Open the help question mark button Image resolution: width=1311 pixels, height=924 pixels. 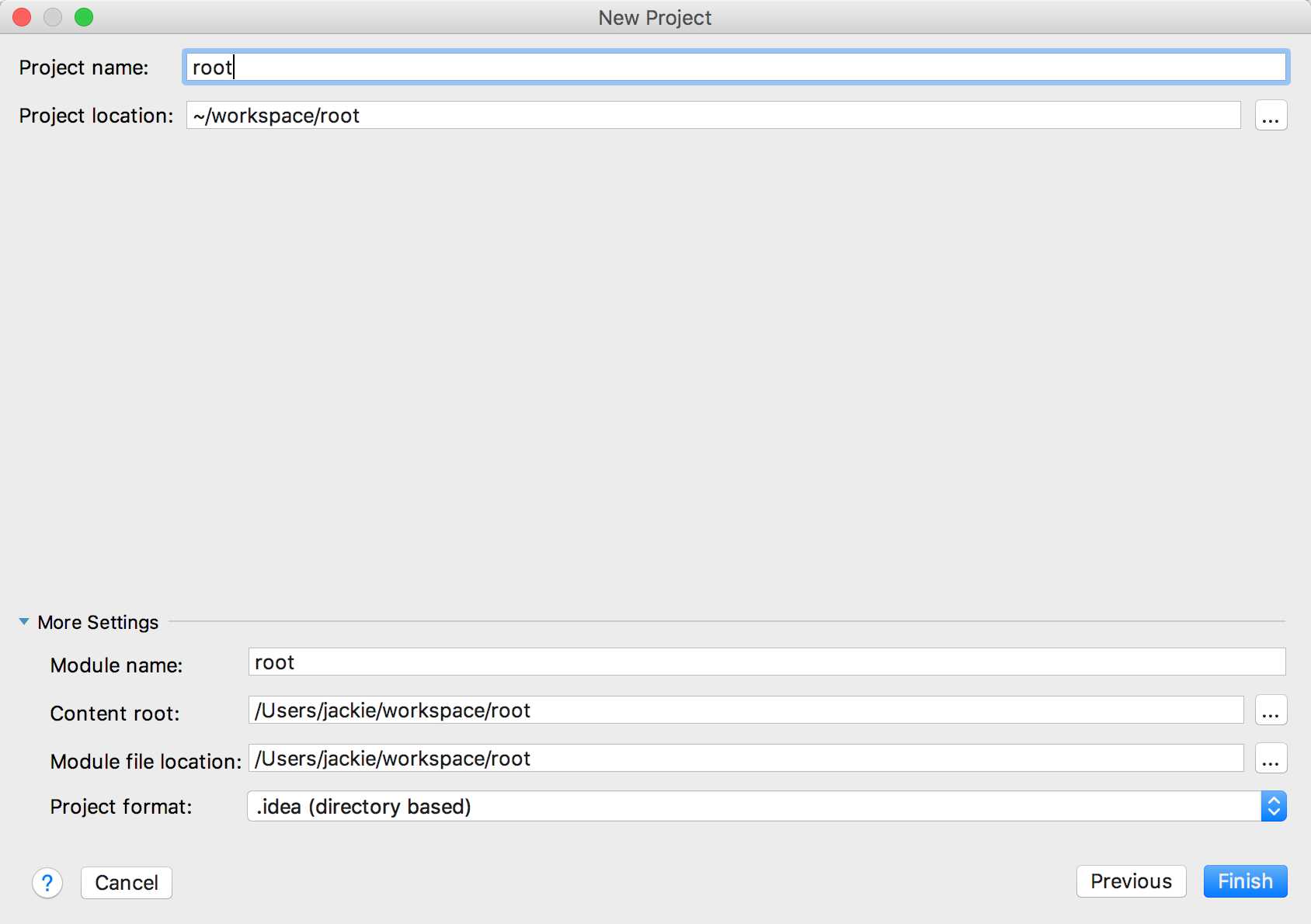[x=47, y=883]
